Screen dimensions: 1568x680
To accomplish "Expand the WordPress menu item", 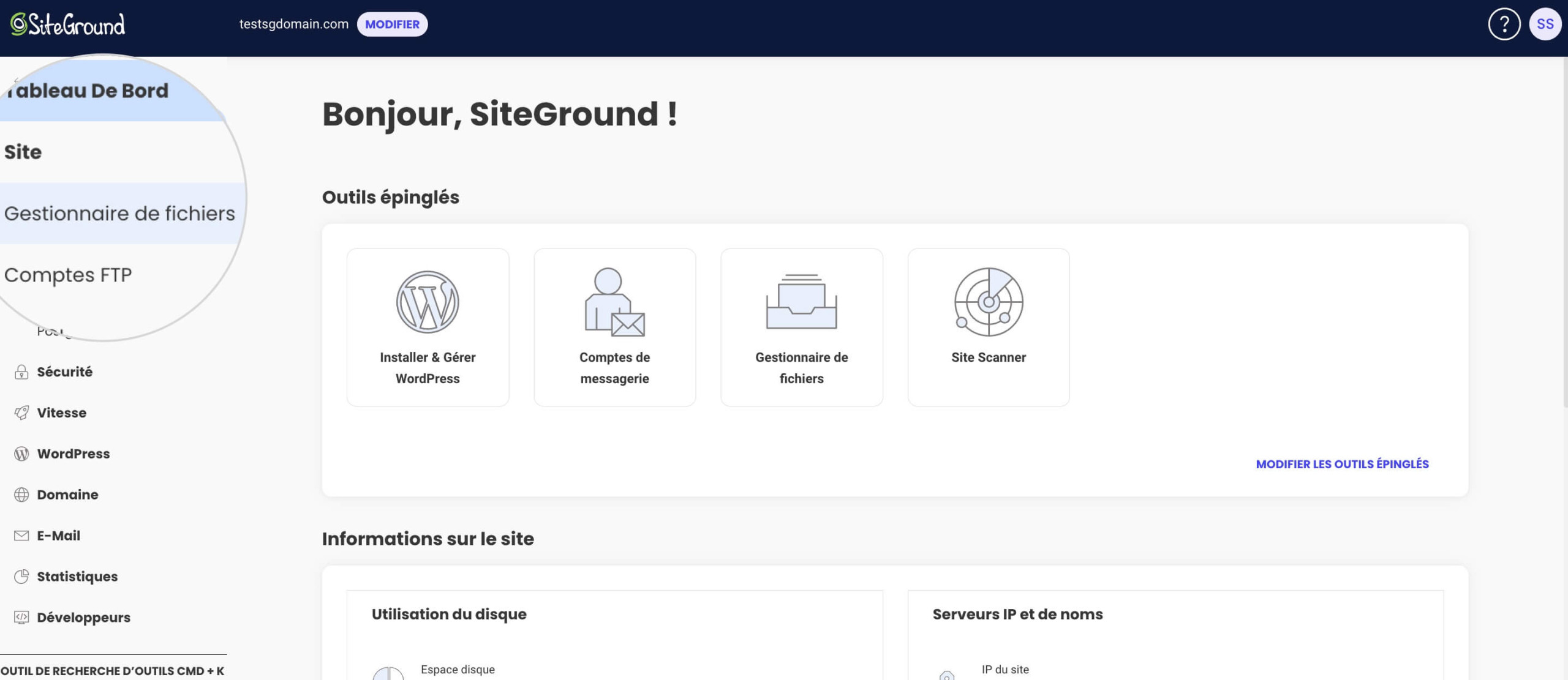I will tap(73, 454).
